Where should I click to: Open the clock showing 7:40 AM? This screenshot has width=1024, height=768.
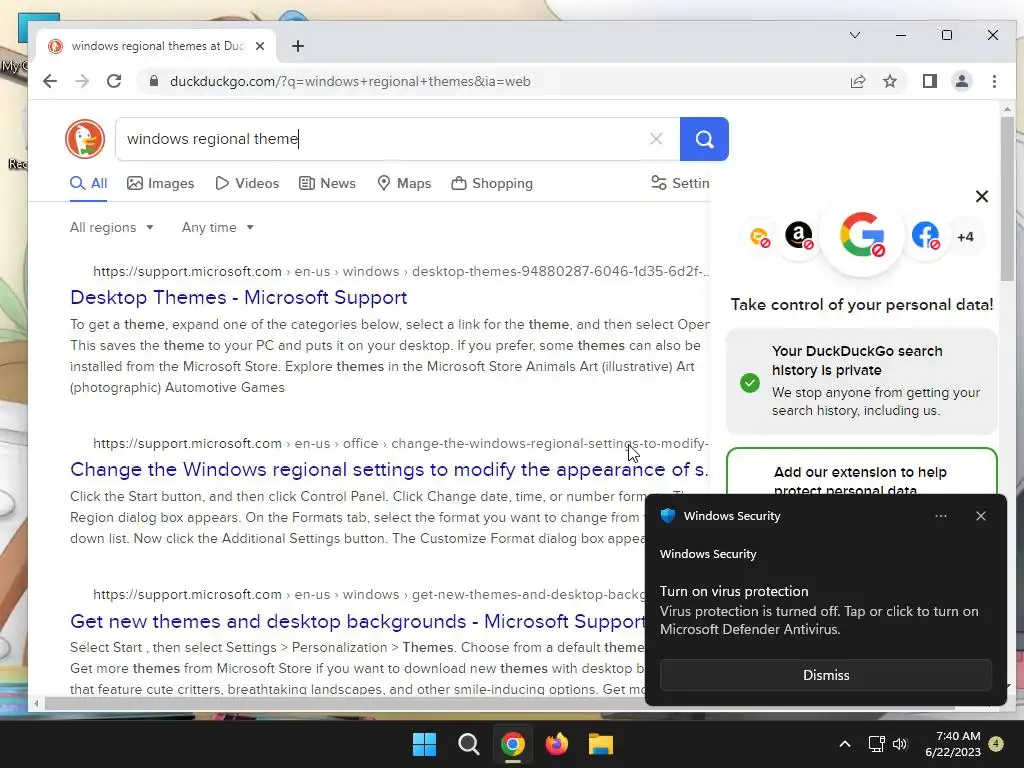coord(953,744)
